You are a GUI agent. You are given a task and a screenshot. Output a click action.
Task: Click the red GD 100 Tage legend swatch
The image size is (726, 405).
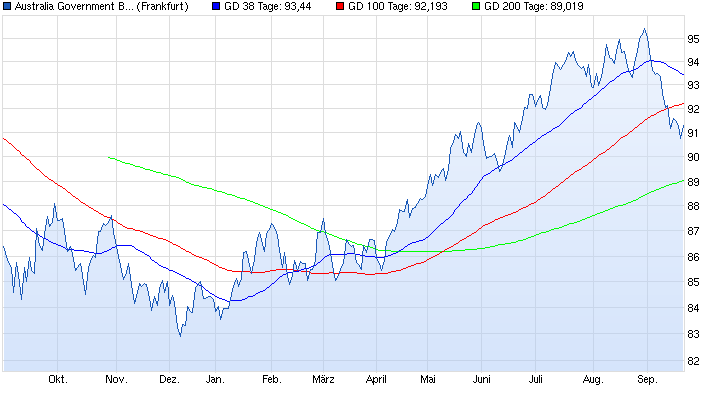tap(340, 7)
